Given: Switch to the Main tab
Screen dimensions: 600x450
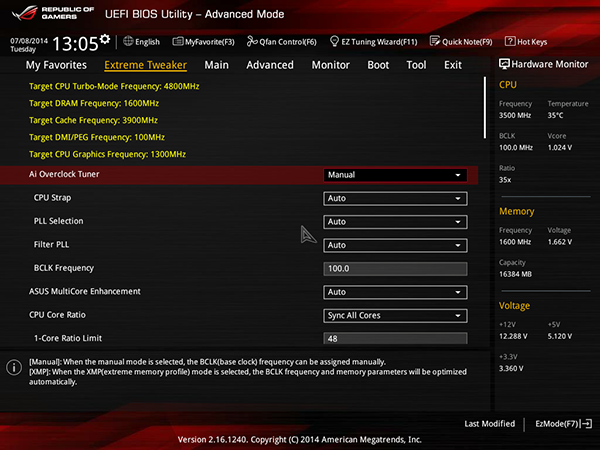Looking at the screenshot, I should click(x=217, y=65).
